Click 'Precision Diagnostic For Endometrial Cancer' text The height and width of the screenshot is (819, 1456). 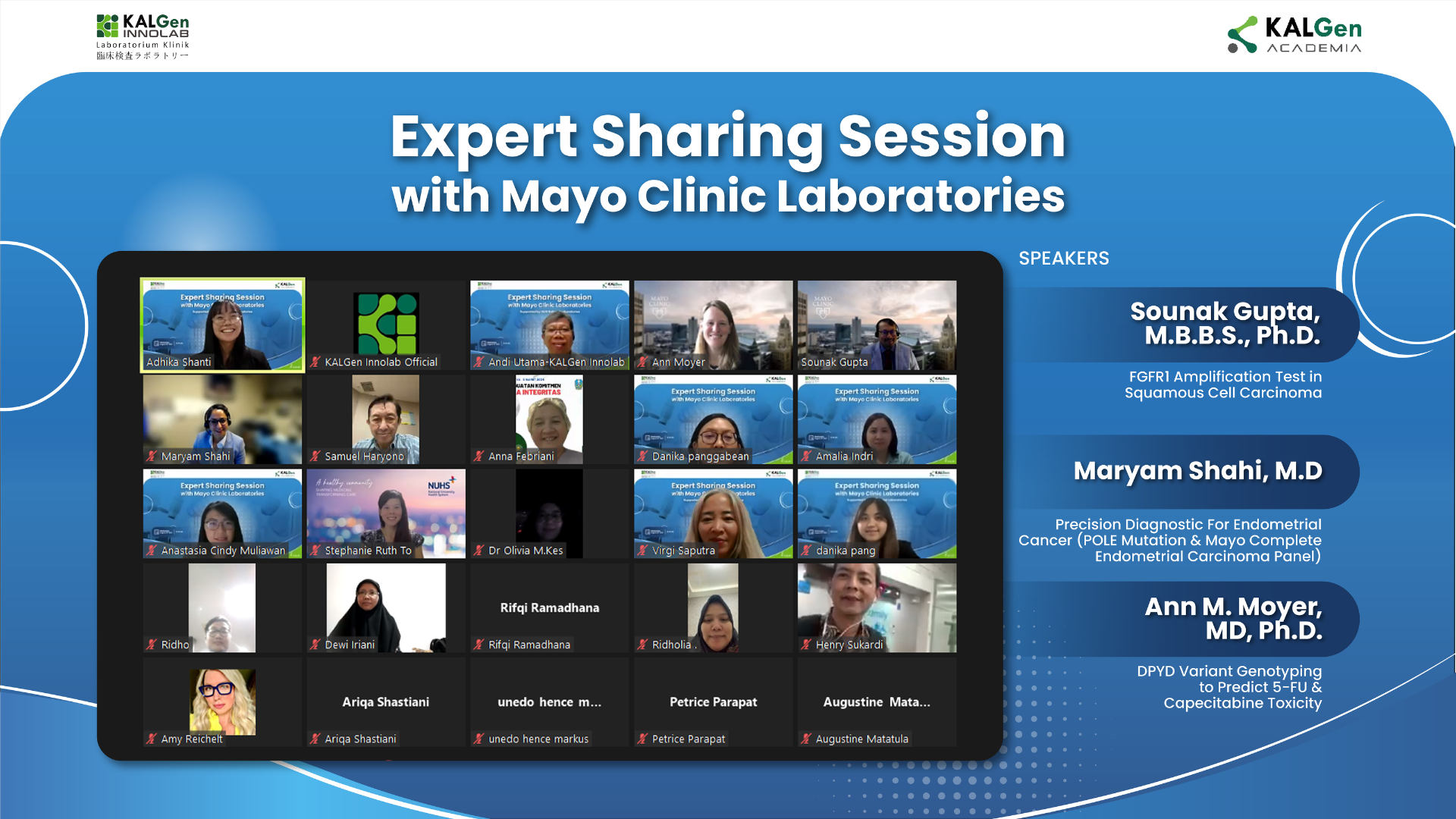point(1170,540)
